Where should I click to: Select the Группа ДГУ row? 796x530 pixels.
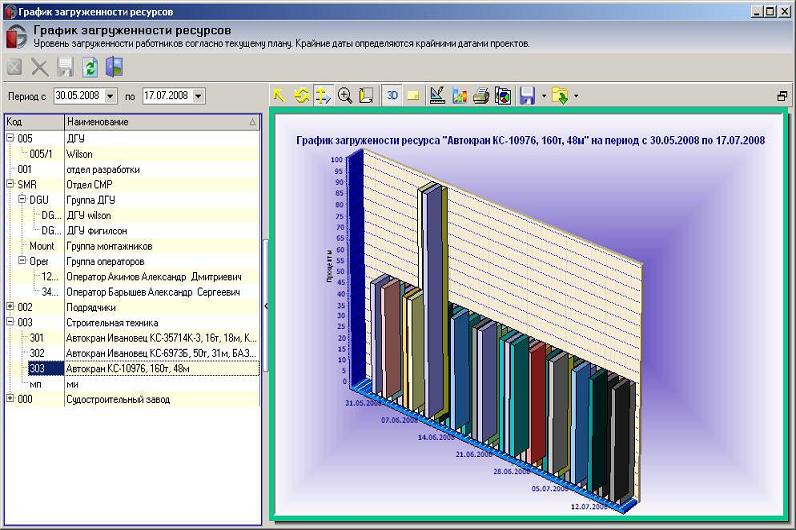(132, 200)
